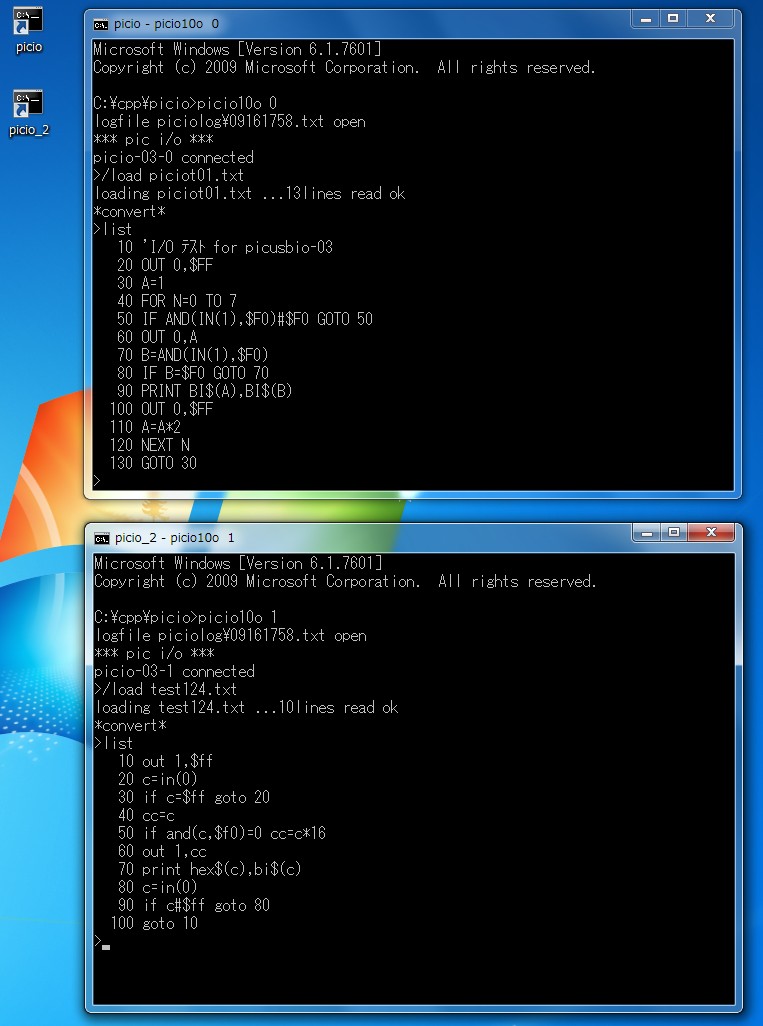Click 'picio-03-0 connected' status line
Image resolution: width=763 pixels, height=1026 pixels.
[173, 158]
